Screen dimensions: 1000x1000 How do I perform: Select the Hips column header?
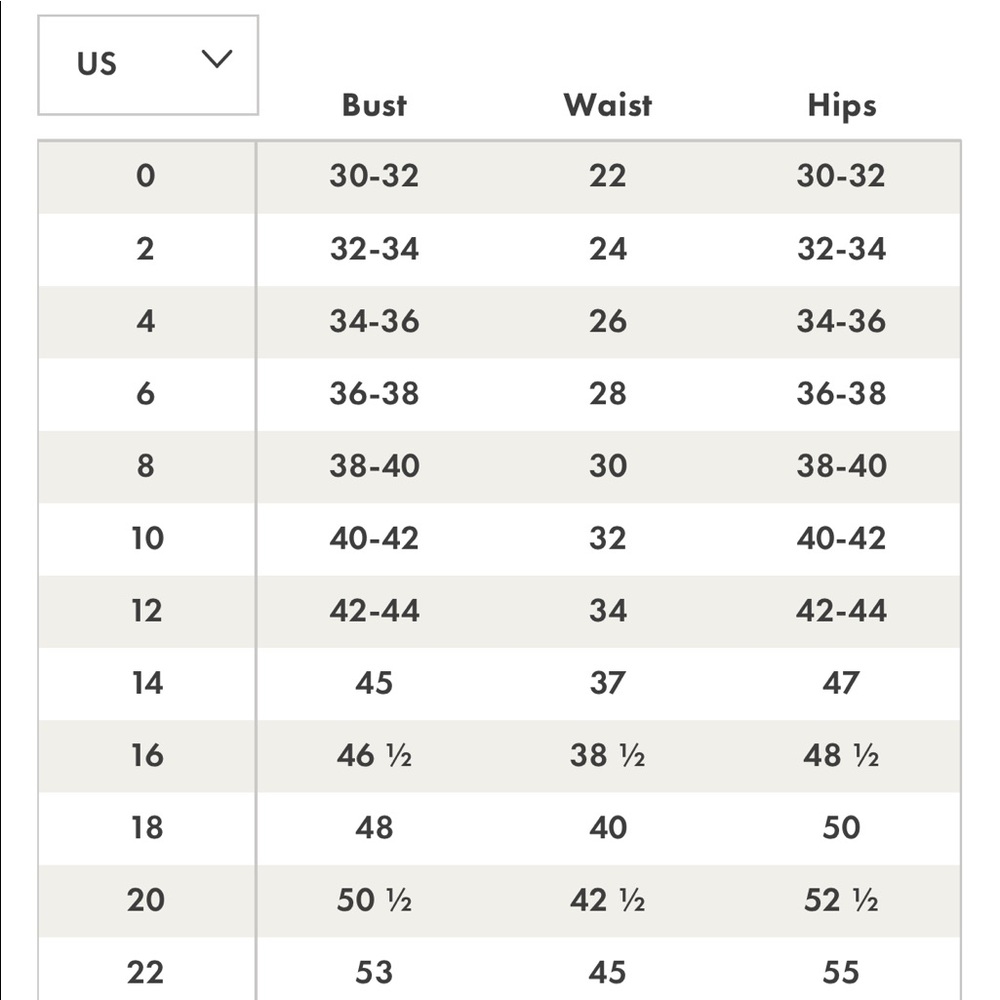tap(842, 107)
